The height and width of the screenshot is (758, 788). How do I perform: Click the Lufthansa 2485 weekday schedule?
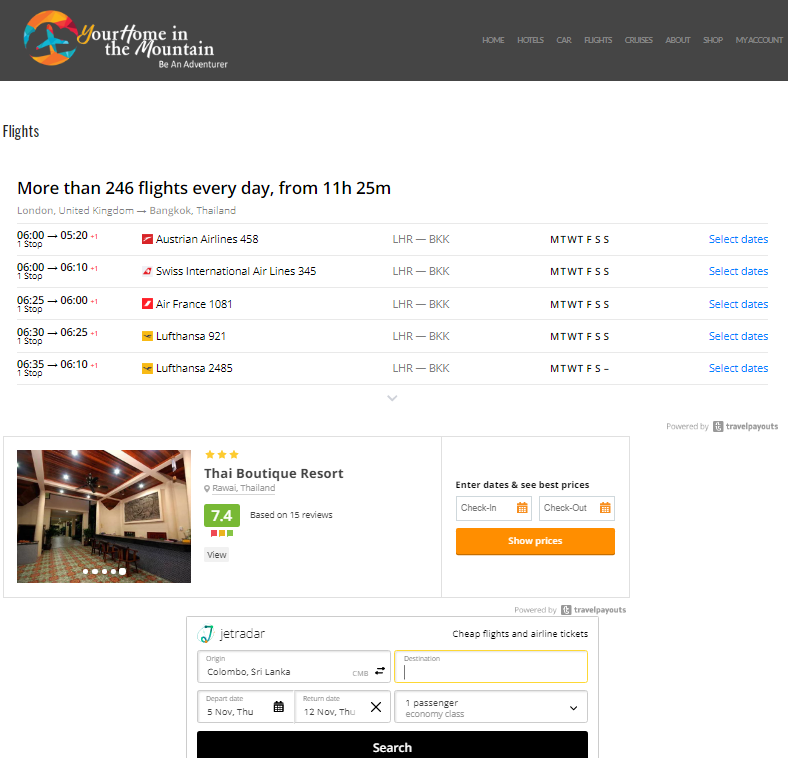pos(579,368)
